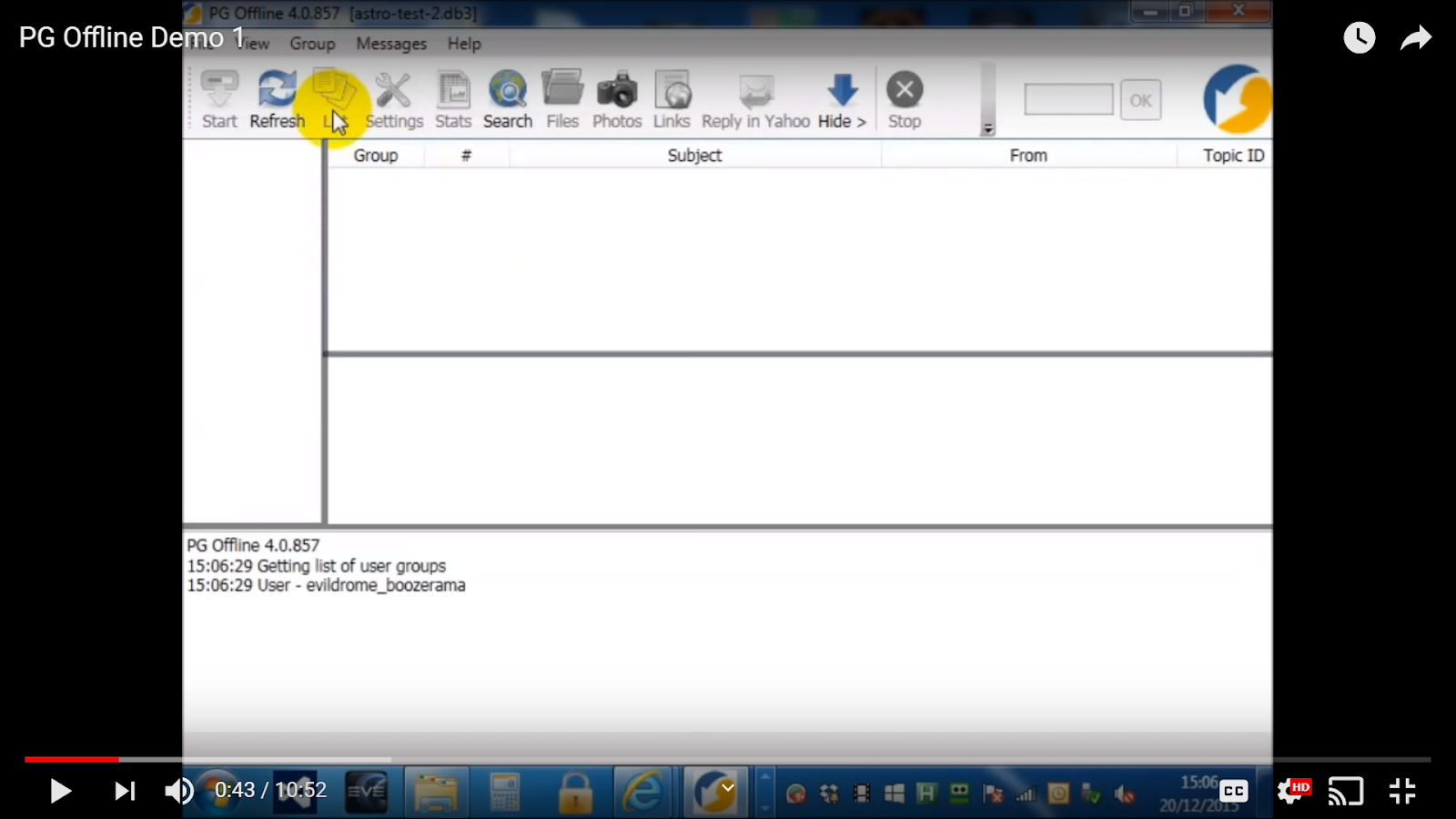1456x819 pixels.
Task: Open the Stats toolbar icon
Action: click(x=453, y=99)
